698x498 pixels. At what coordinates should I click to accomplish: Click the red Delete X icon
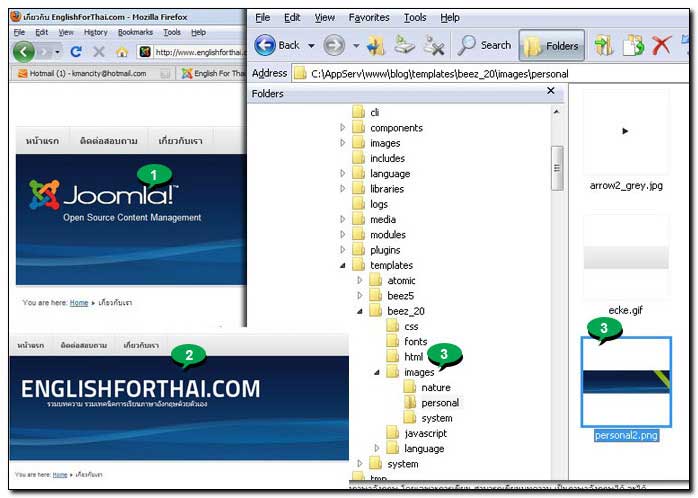661,45
